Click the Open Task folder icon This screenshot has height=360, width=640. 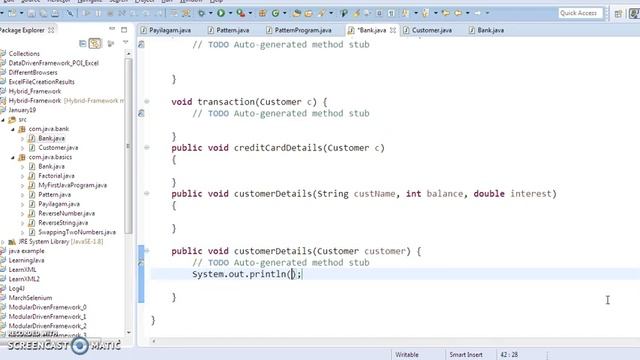(x=309, y=13)
